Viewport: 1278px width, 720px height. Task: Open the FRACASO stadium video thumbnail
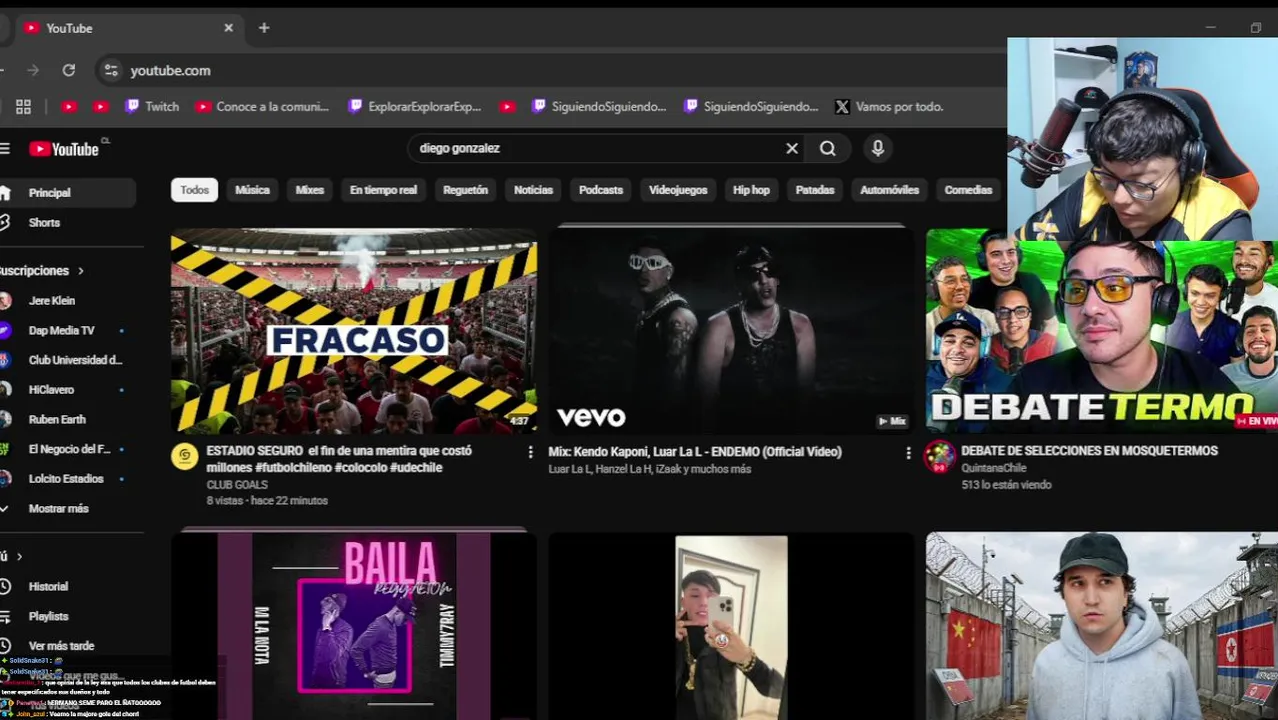[354, 331]
